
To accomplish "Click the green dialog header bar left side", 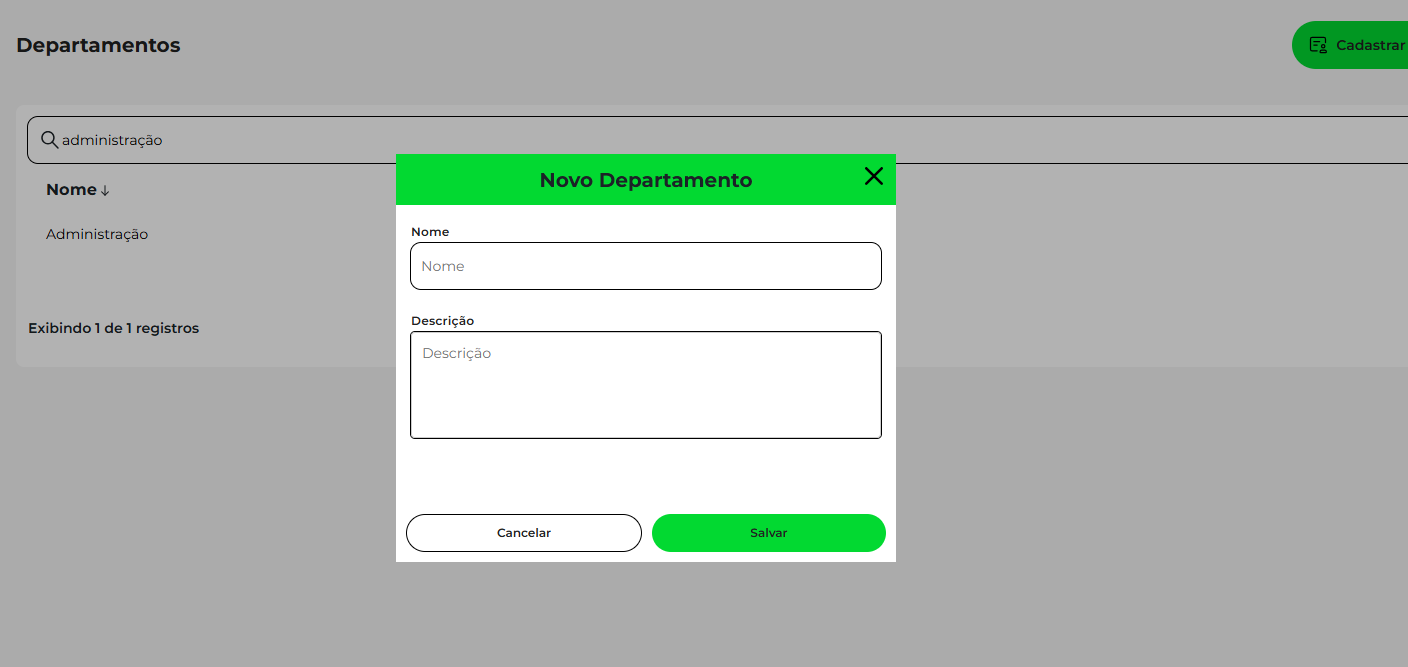I will 450,180.
